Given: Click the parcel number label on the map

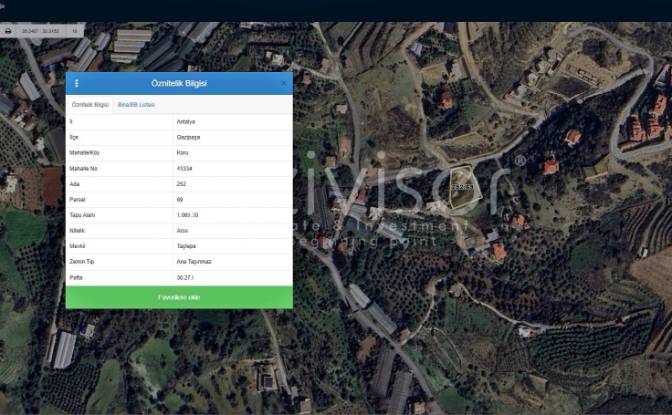Looking at the screenshot, I should click(462, 187).
